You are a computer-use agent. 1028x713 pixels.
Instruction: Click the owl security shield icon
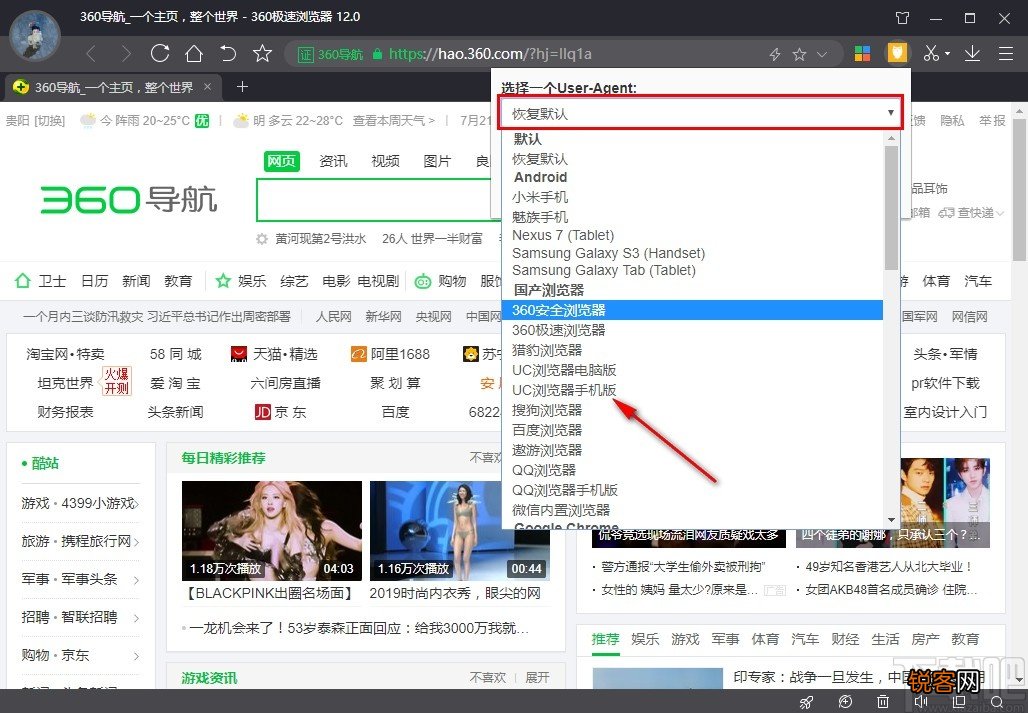(x=896, y=52)
